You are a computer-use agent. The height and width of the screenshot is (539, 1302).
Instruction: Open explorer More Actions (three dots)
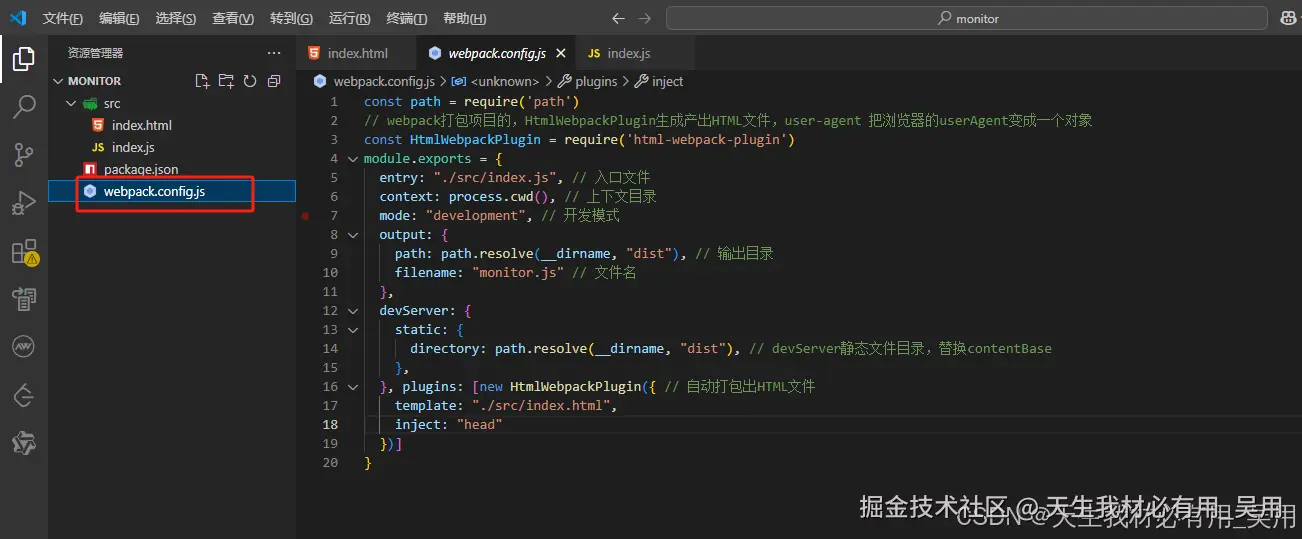pos(274,53)
